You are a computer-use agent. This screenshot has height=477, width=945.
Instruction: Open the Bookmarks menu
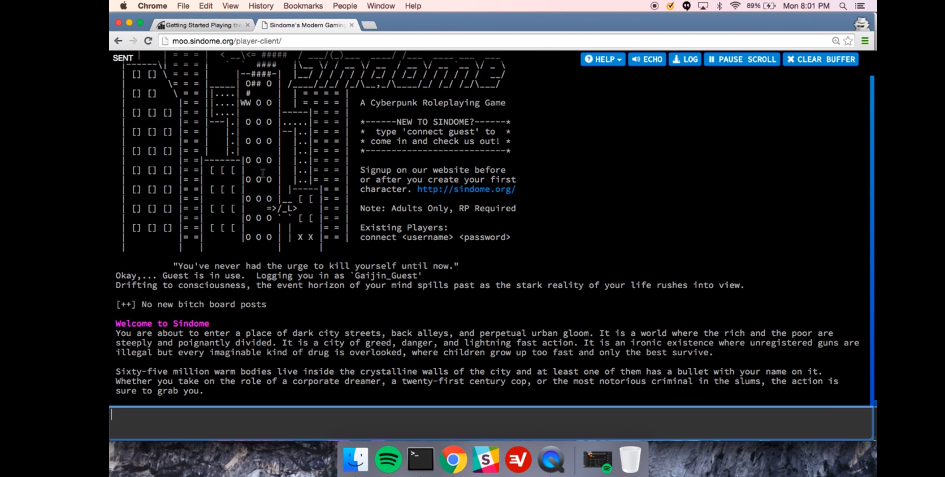[303, 6]
